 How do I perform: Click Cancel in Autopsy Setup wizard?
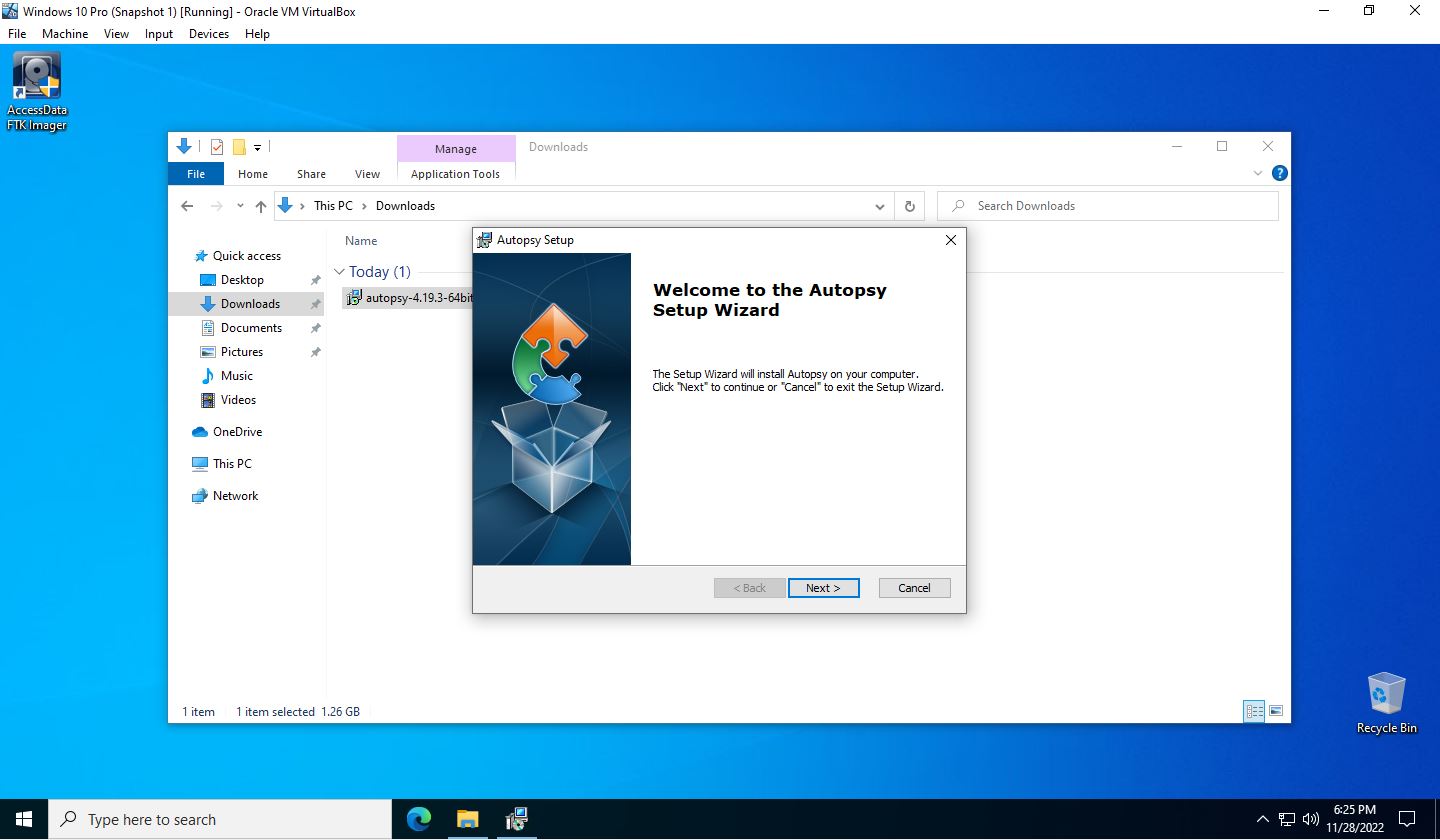coord(914,588)
